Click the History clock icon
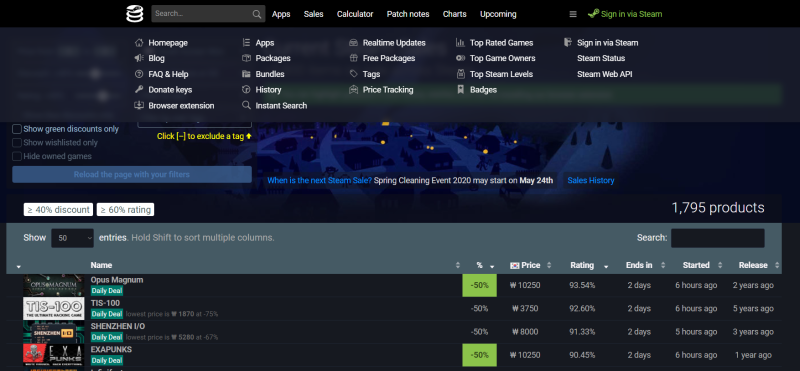The image size is (800, 371). pyautogui.click(x=246, y=89)
